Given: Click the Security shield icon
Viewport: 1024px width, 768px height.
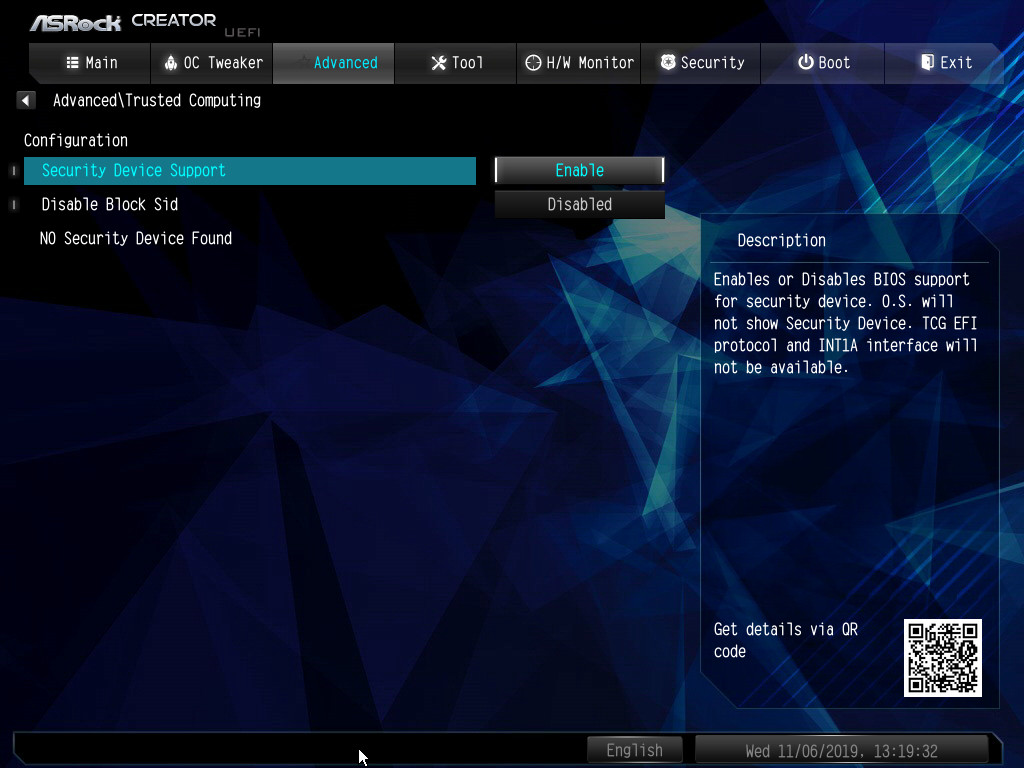Looking at the screenshot, I should click(x=667, y=63).
